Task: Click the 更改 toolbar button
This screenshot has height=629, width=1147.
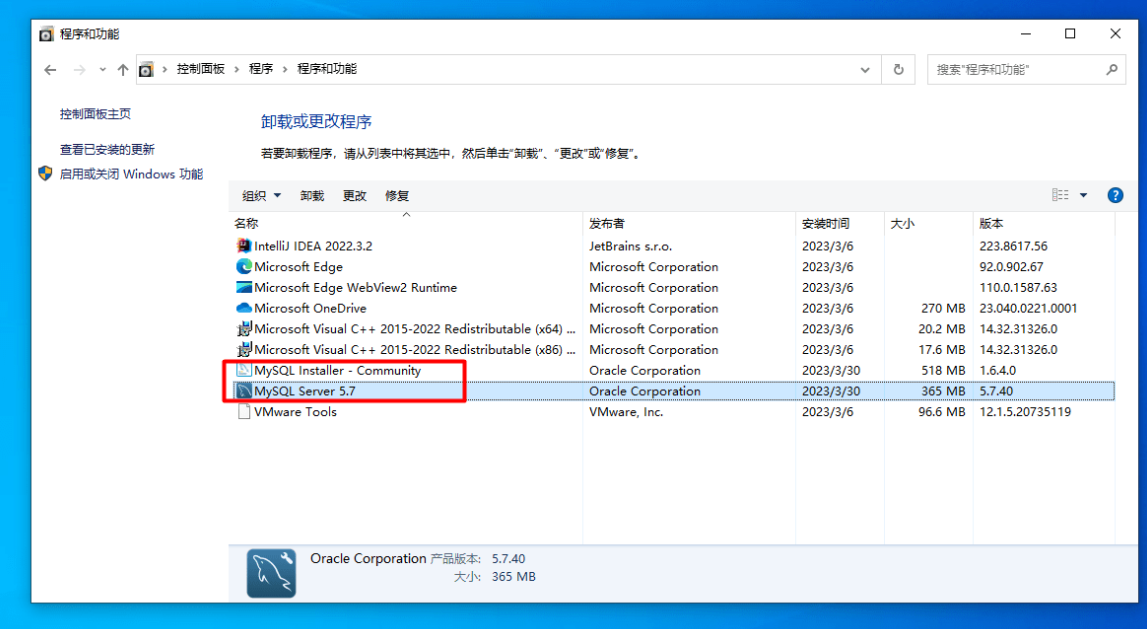Action: [354, 195]
